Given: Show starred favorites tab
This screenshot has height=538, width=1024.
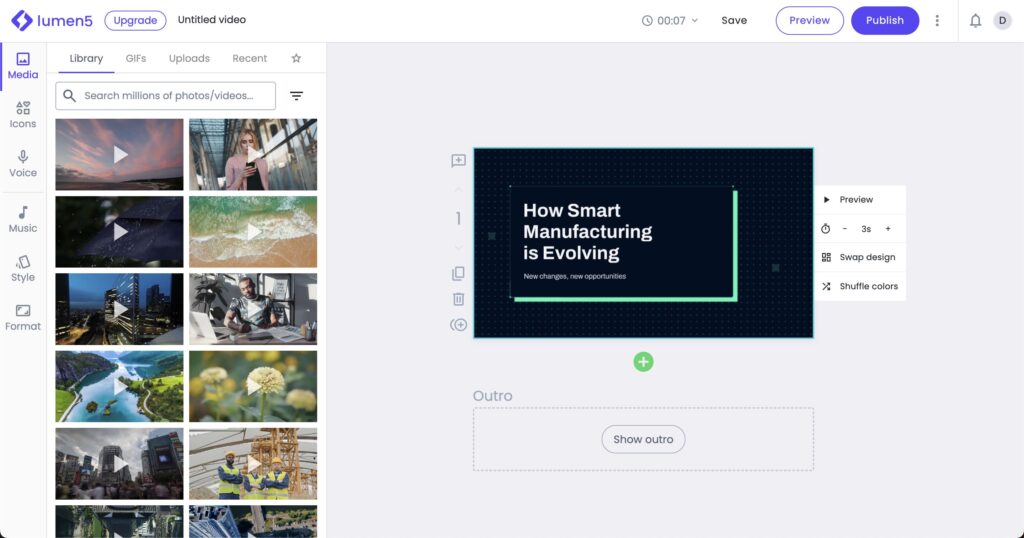Looking at the screenshot, I should [x=296, y=58].
